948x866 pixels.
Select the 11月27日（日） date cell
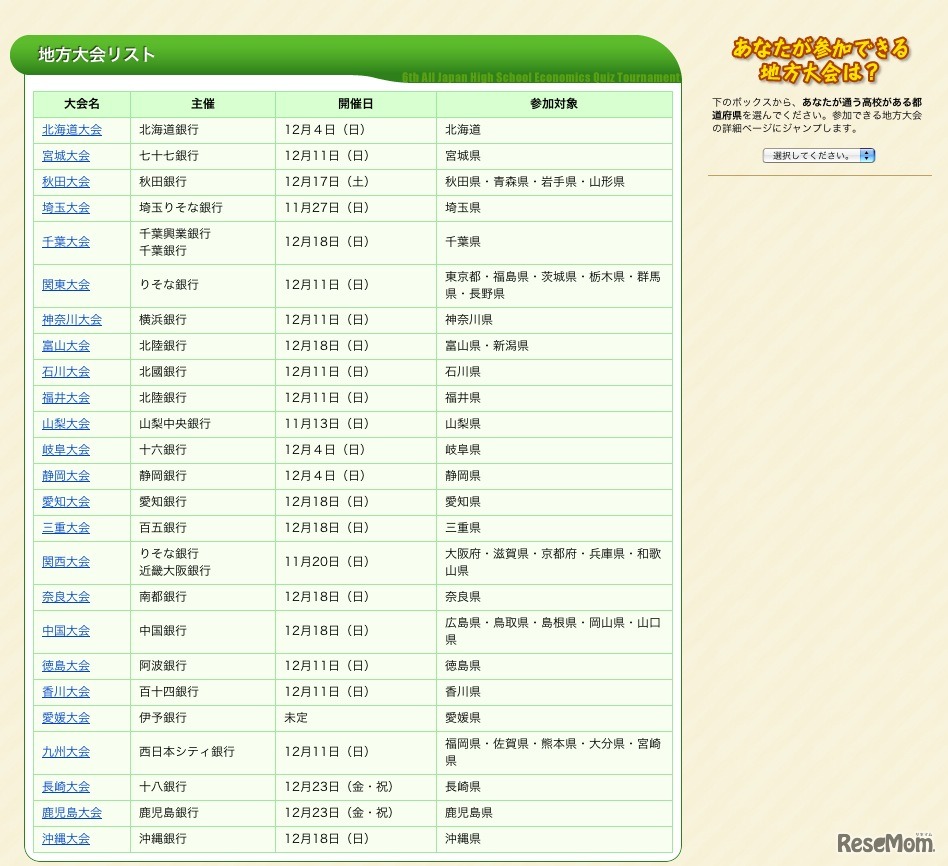click(356, 208)
